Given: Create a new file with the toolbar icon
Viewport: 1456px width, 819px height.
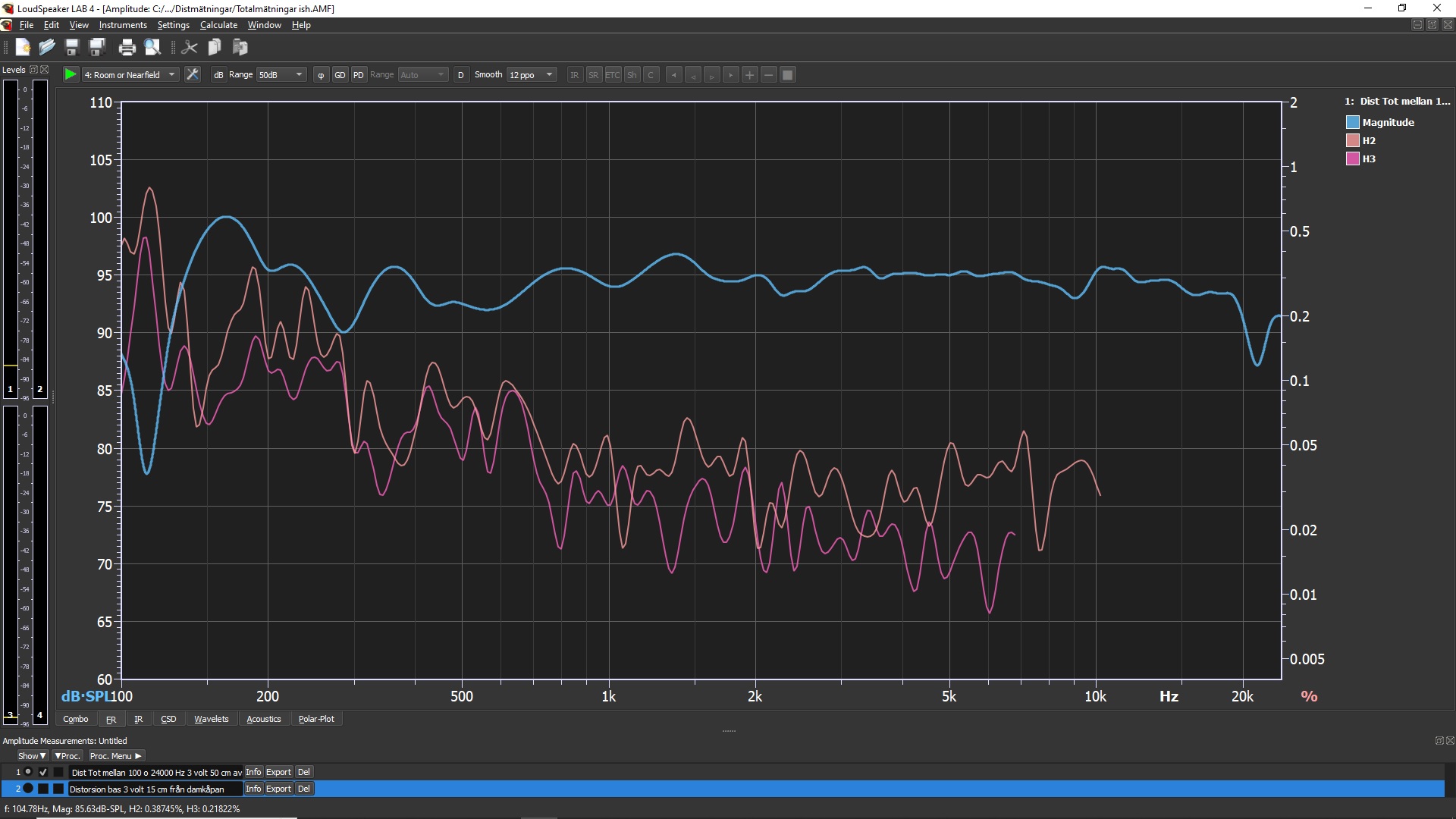Looking at the screenshot, I should point(23,47).
